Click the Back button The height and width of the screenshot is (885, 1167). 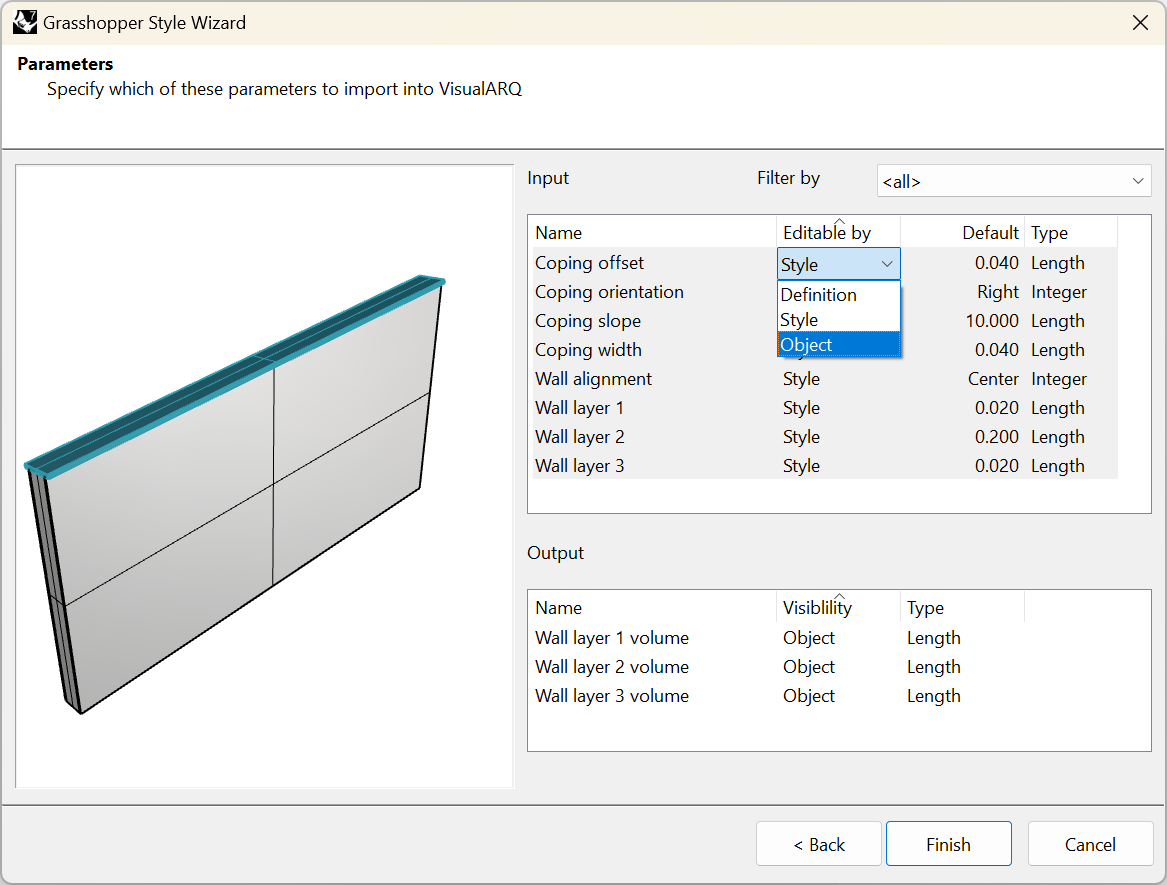[x=819, y=844]
